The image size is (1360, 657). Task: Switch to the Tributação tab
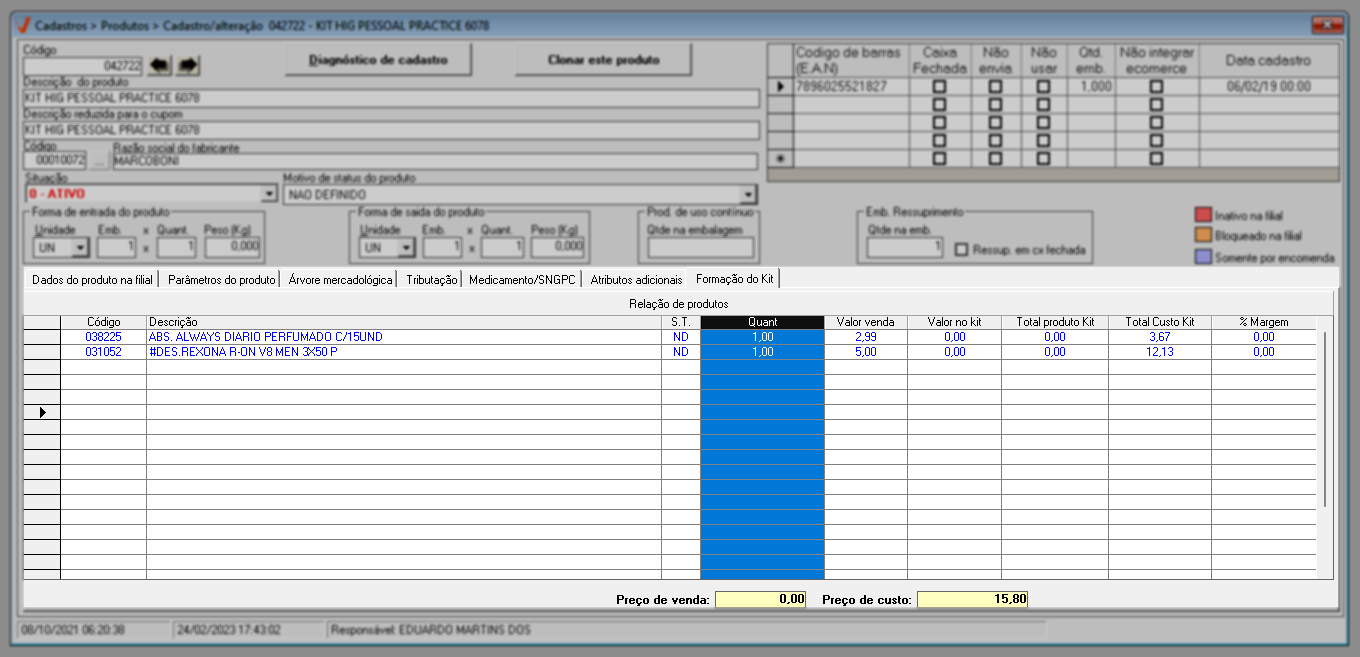432,280
